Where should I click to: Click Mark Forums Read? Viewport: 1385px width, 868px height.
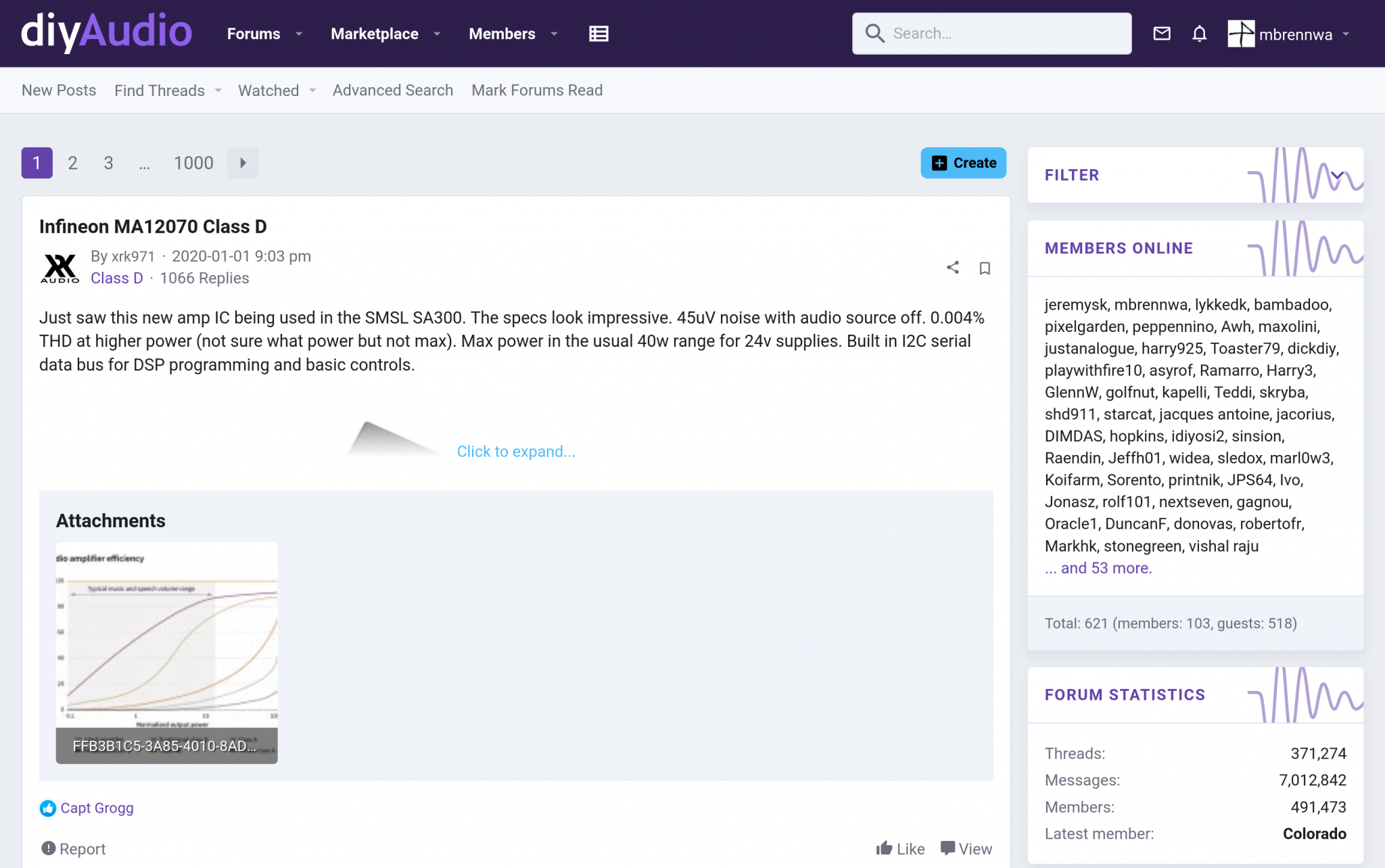(537, 90)
